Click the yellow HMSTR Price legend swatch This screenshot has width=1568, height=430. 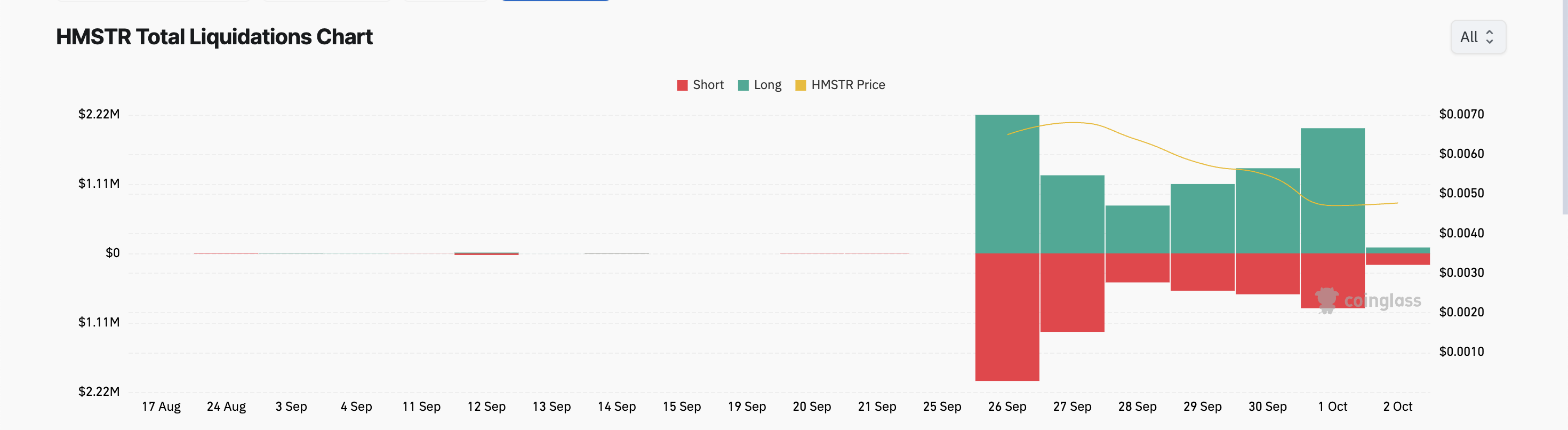coord(801,85)
